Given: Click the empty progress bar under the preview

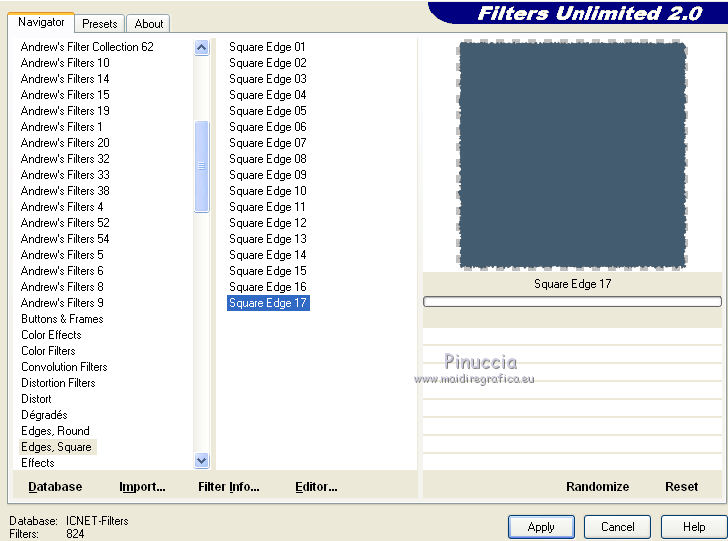Looking at the screenshot, I should [x=572, y=302].
